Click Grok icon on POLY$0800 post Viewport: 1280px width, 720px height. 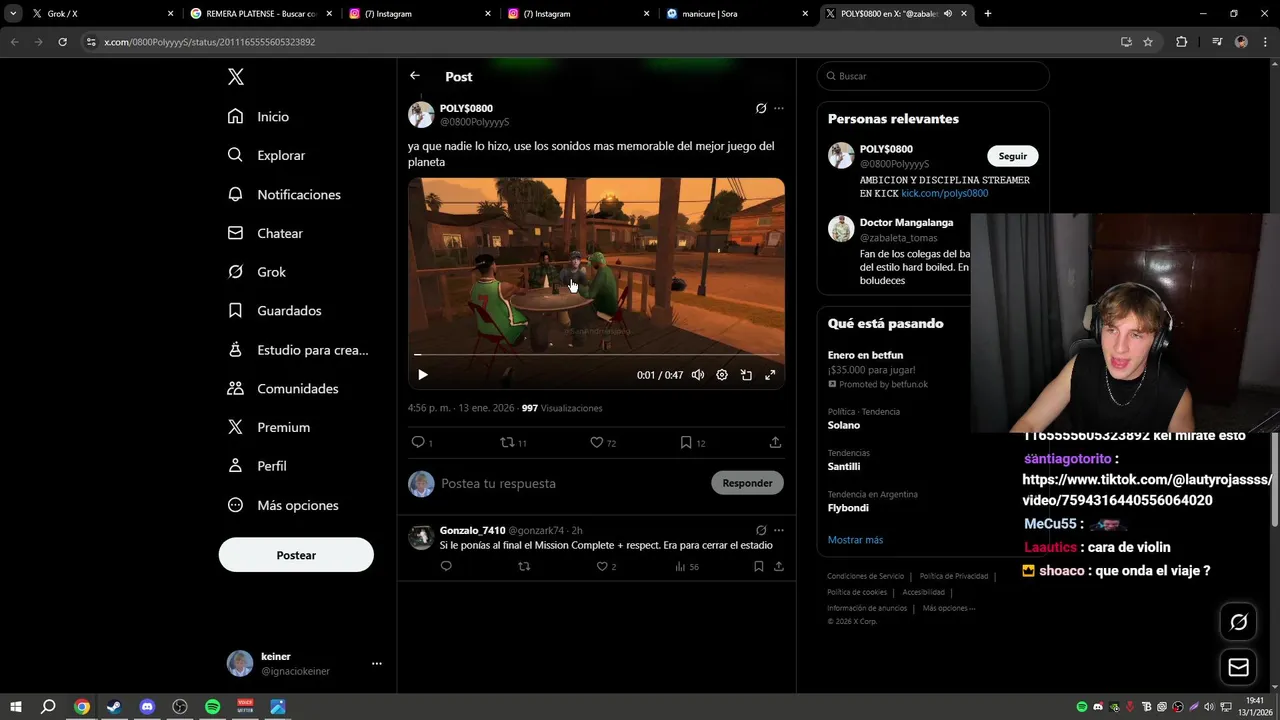(761, 108)
